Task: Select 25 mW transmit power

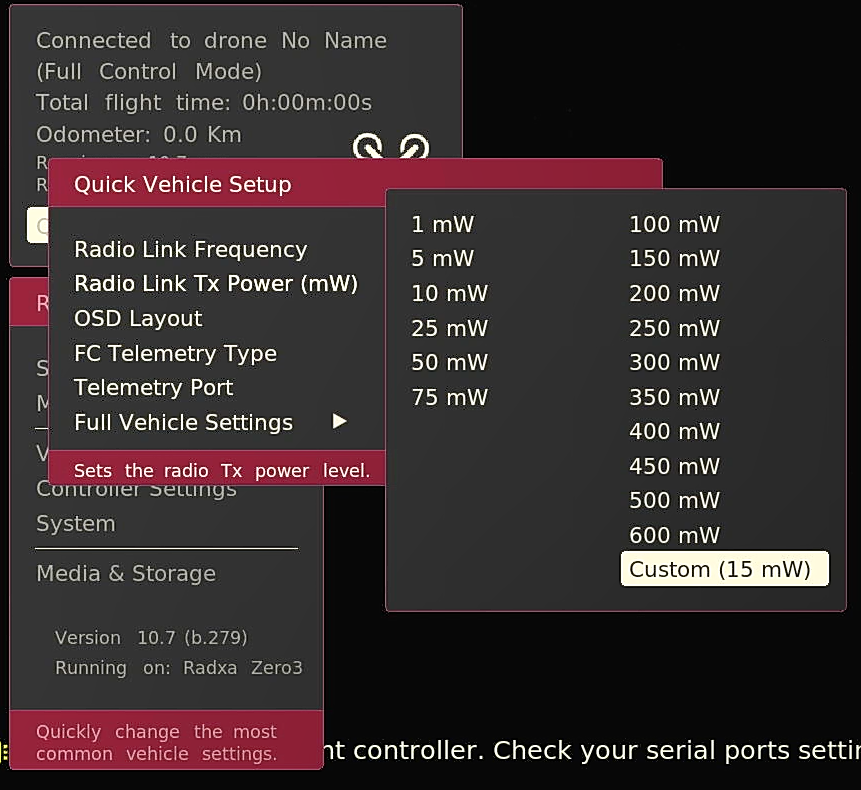Action: [x=449, y=327]
